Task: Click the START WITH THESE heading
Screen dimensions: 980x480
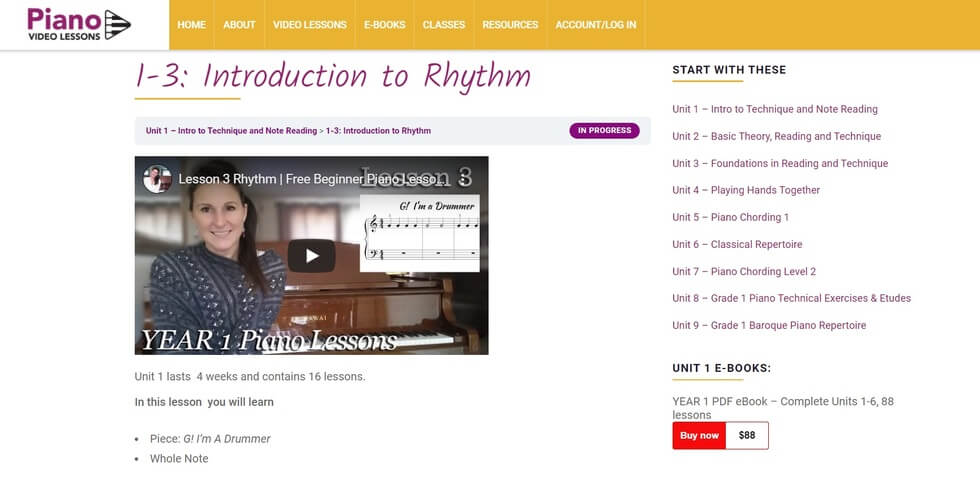Action: [x=729, y=70]
